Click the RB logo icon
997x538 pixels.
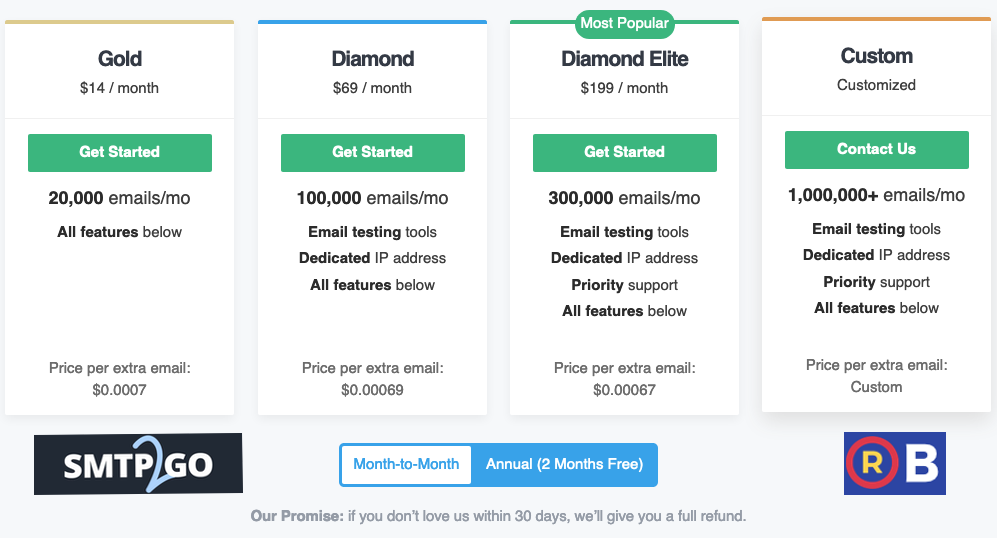pos(895,464)
